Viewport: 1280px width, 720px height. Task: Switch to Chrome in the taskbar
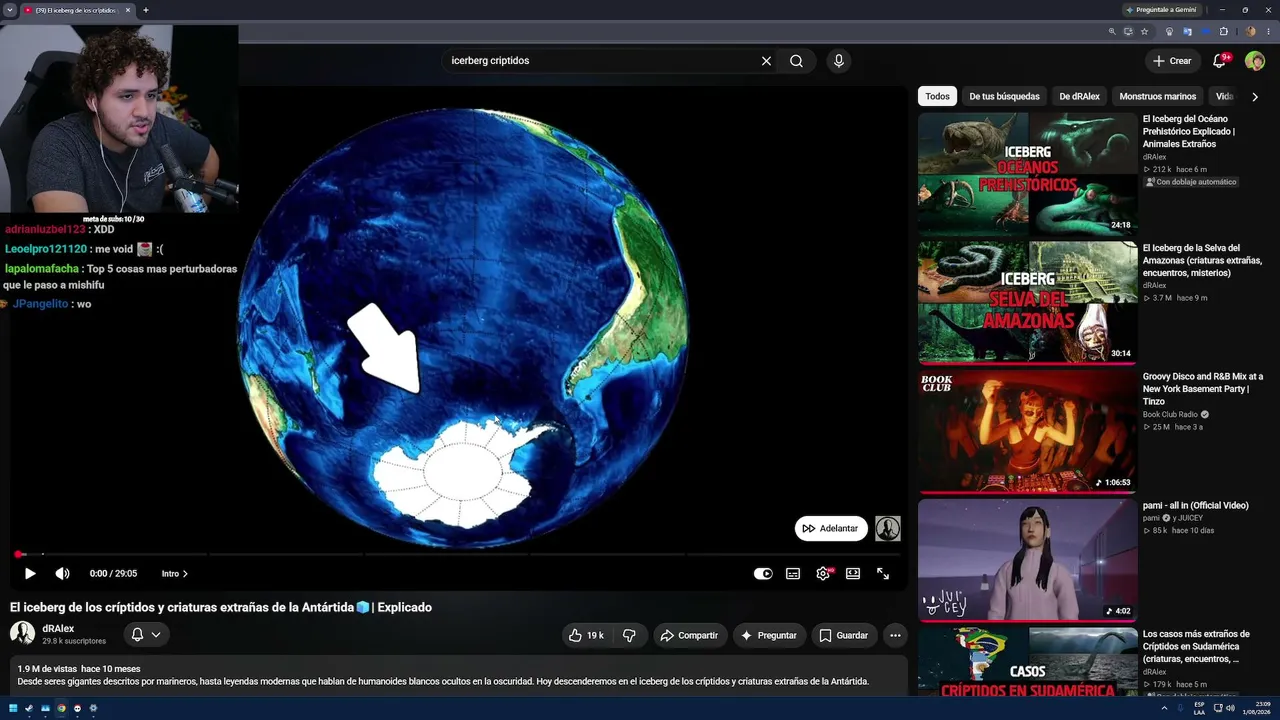[61, 708]
